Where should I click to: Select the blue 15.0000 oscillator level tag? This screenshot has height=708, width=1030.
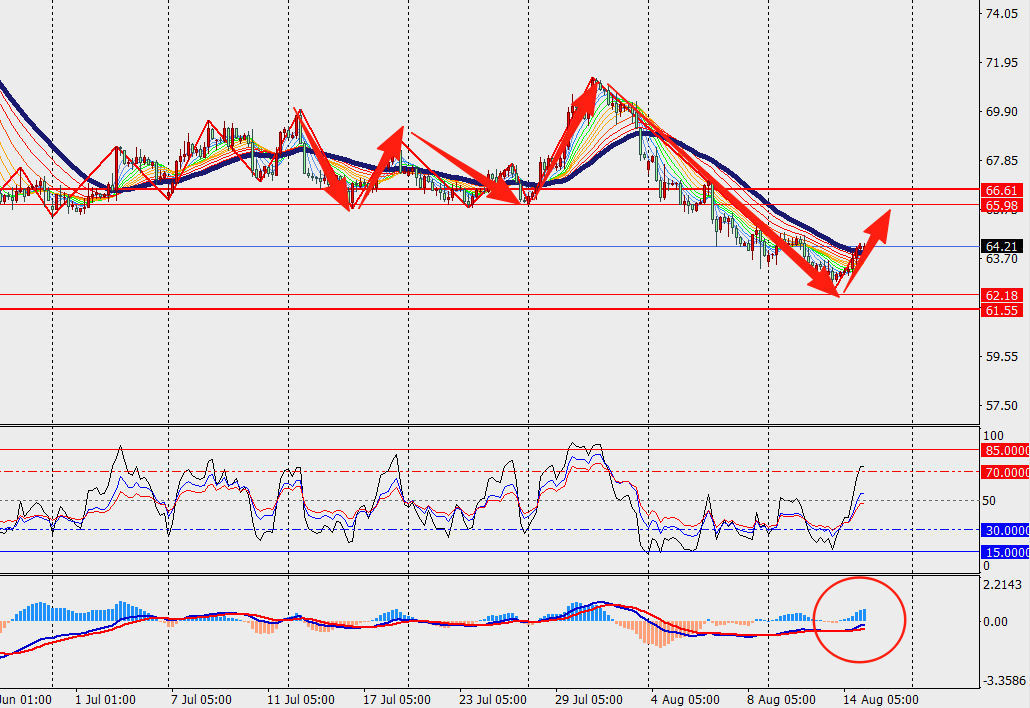(x=1005, y=552)
